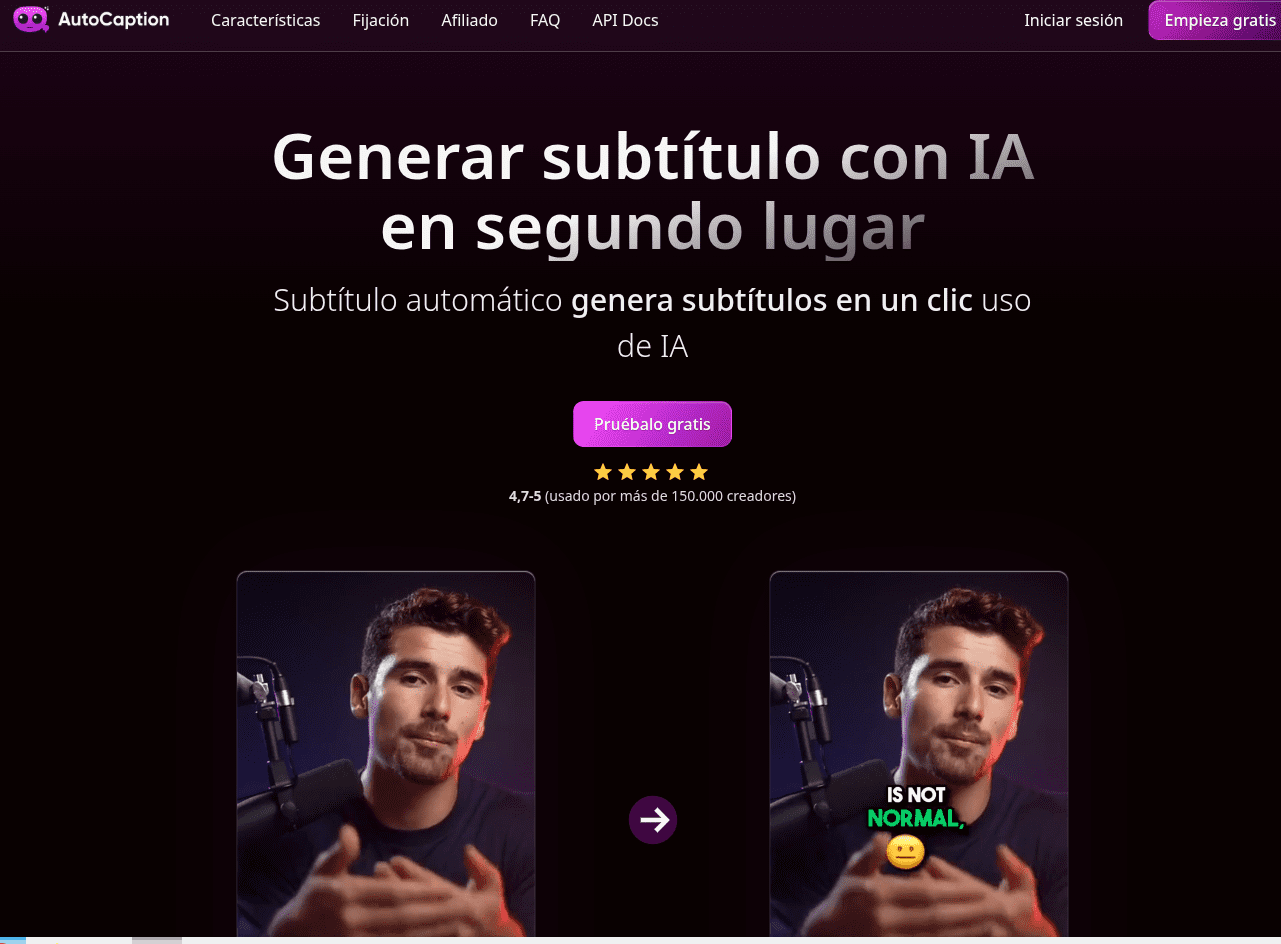Click the 4,7-5 rating text

pyautogui.click(x=525, y=496)
